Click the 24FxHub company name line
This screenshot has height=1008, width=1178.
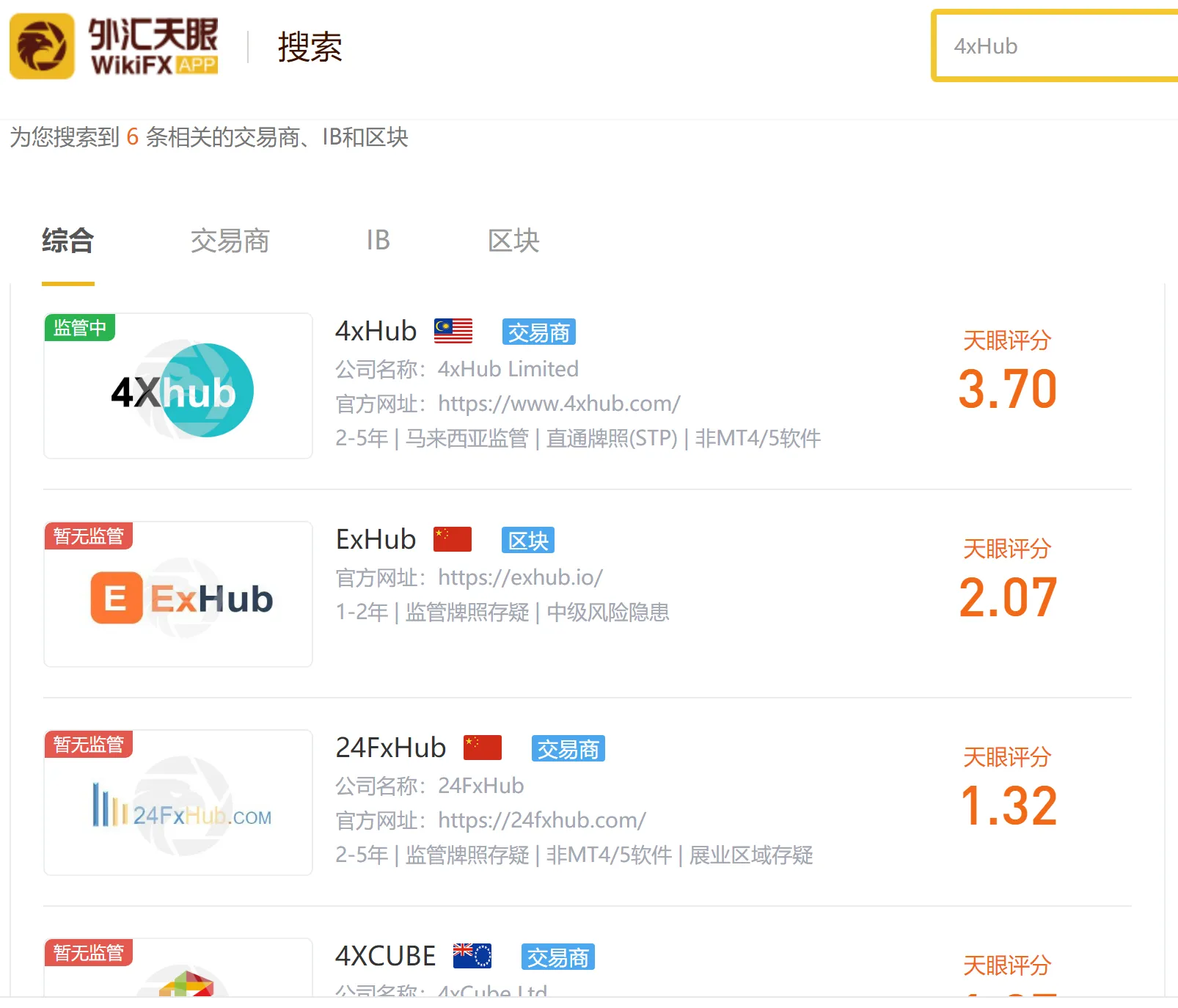430,786
